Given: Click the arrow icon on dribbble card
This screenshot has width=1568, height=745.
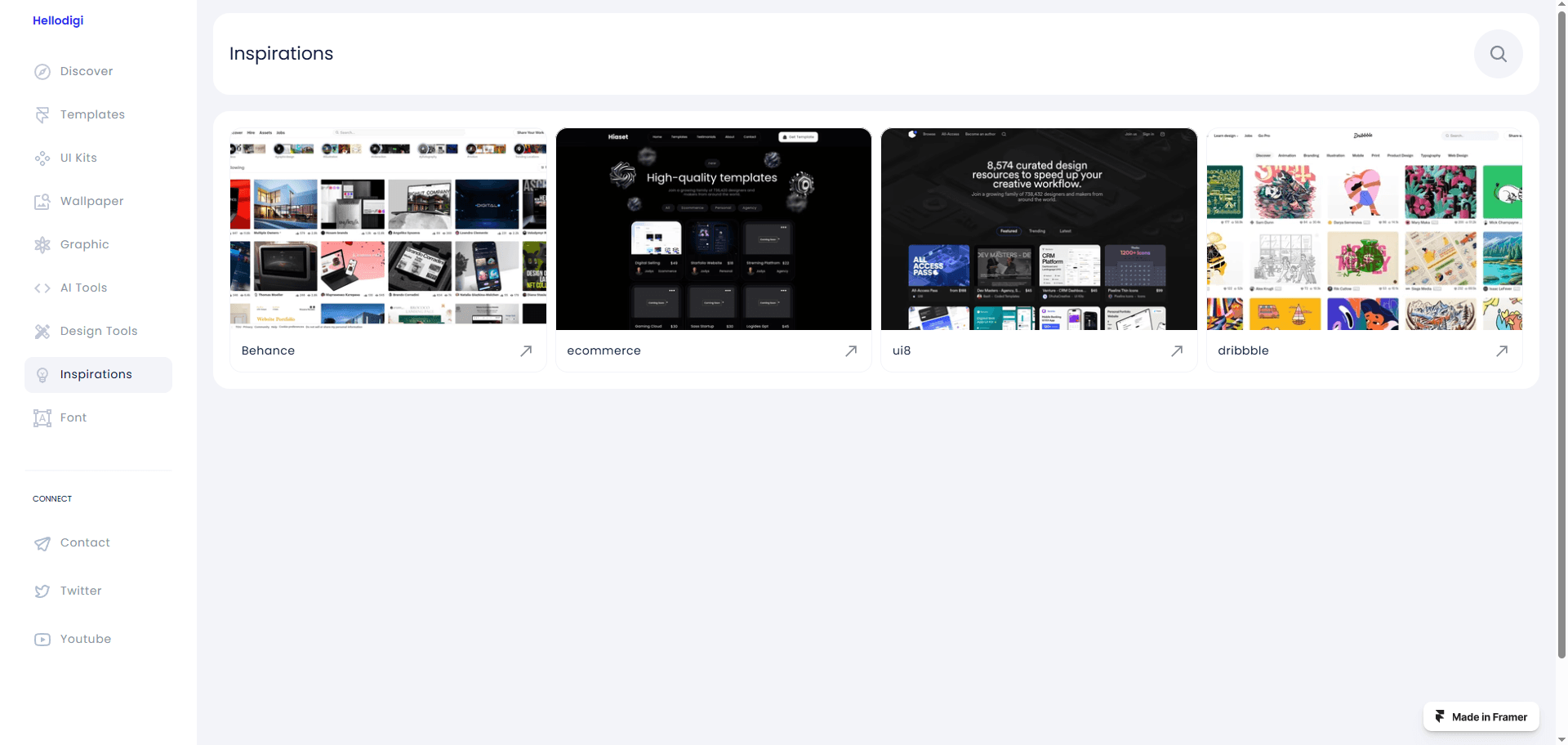Looking at the screenshot, I should [x=1502, y=351].
